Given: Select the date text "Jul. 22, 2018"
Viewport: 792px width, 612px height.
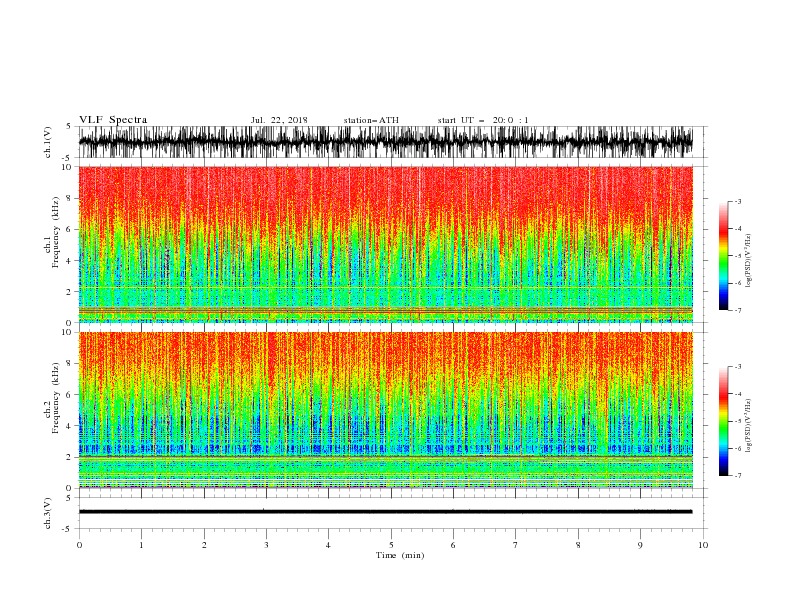Looking at the screenshot, I should [279, 120].
